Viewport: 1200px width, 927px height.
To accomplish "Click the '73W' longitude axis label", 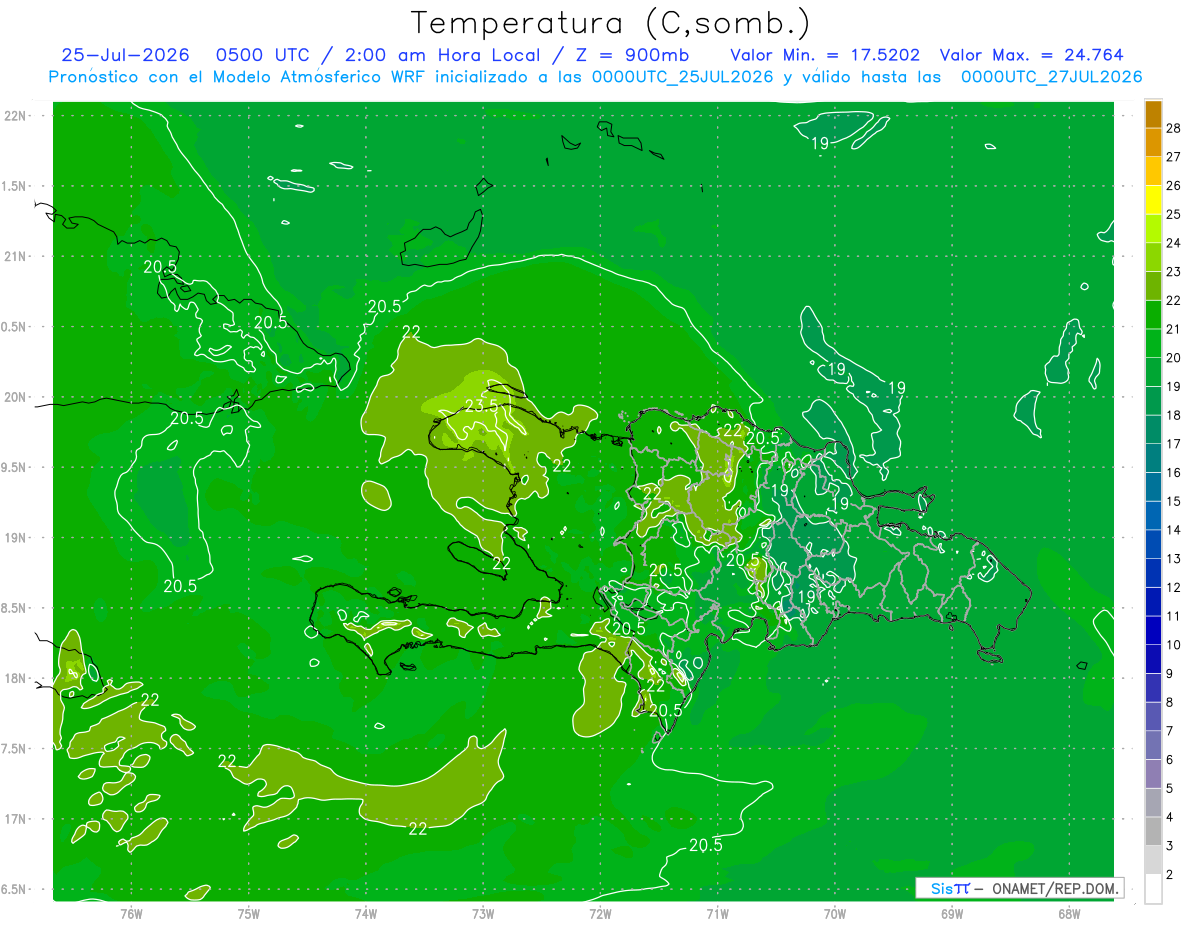I will (483, 913).
